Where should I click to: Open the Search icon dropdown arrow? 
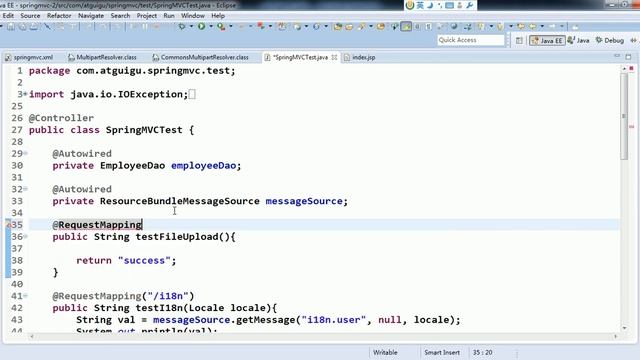coord(371,27)
